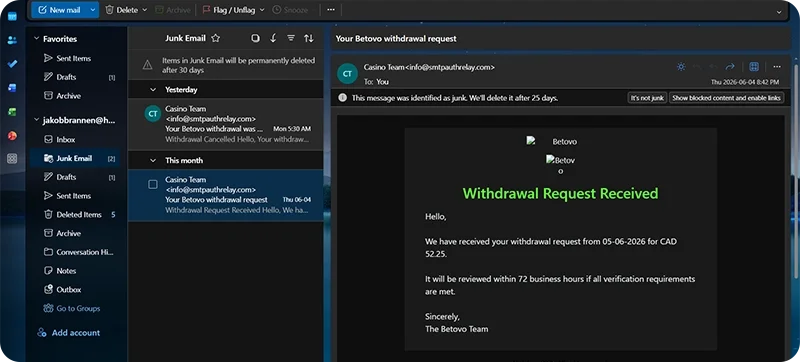Open the Inbox folder
This screenshot has height=362, width=800.
[x=73, y=139]
